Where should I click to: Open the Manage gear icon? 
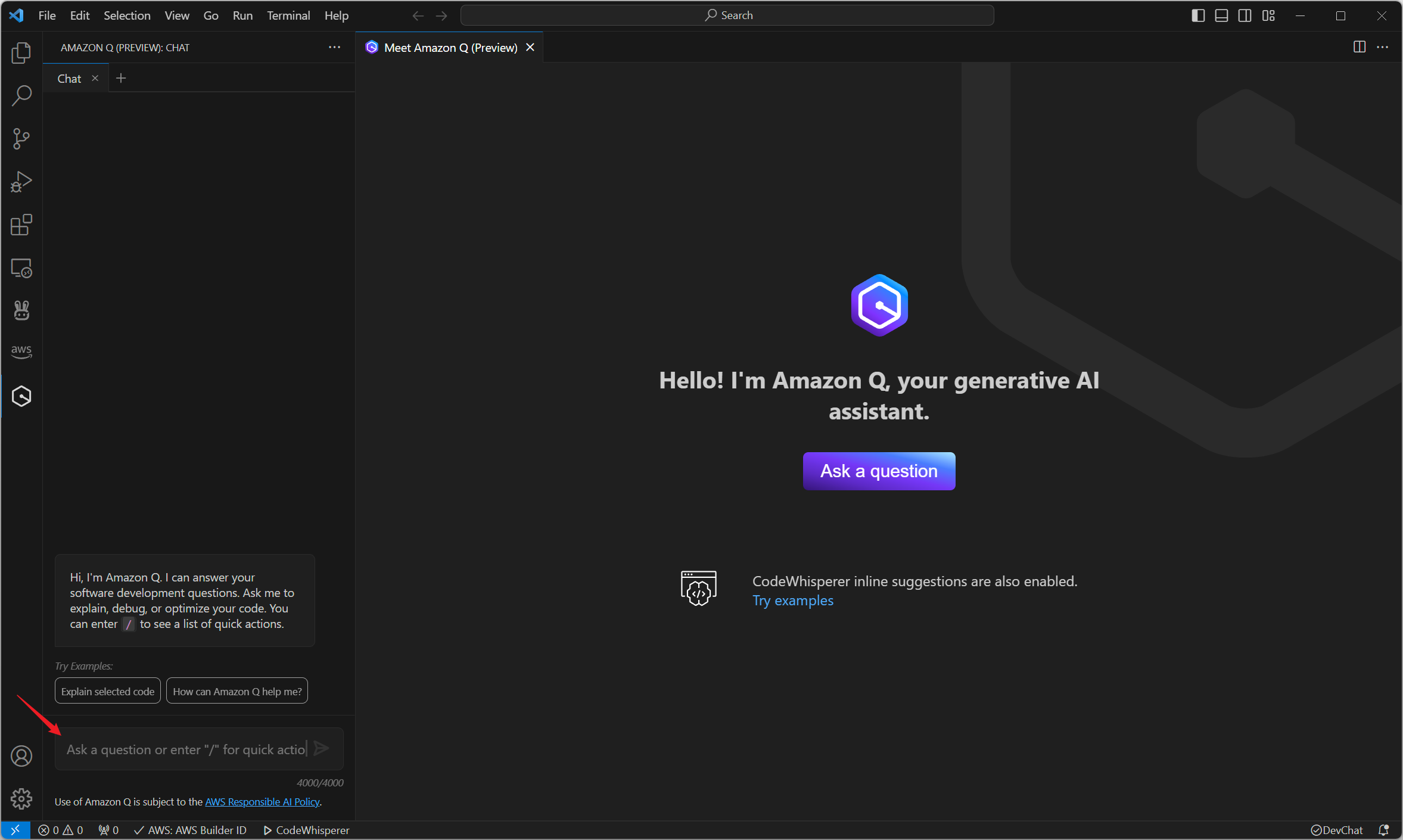21,799
